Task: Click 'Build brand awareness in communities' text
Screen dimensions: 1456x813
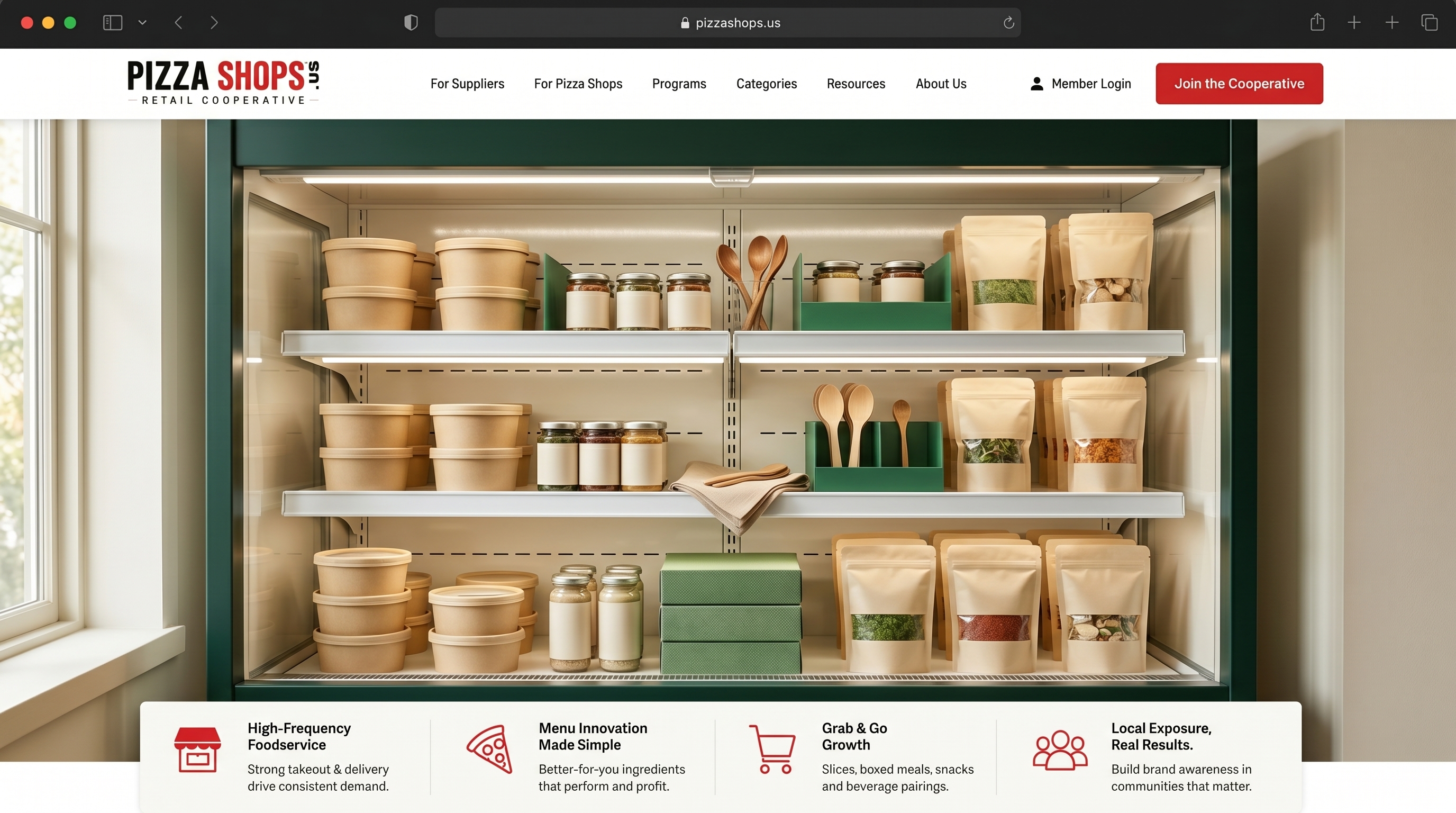Action: (x=1181, y=778)
